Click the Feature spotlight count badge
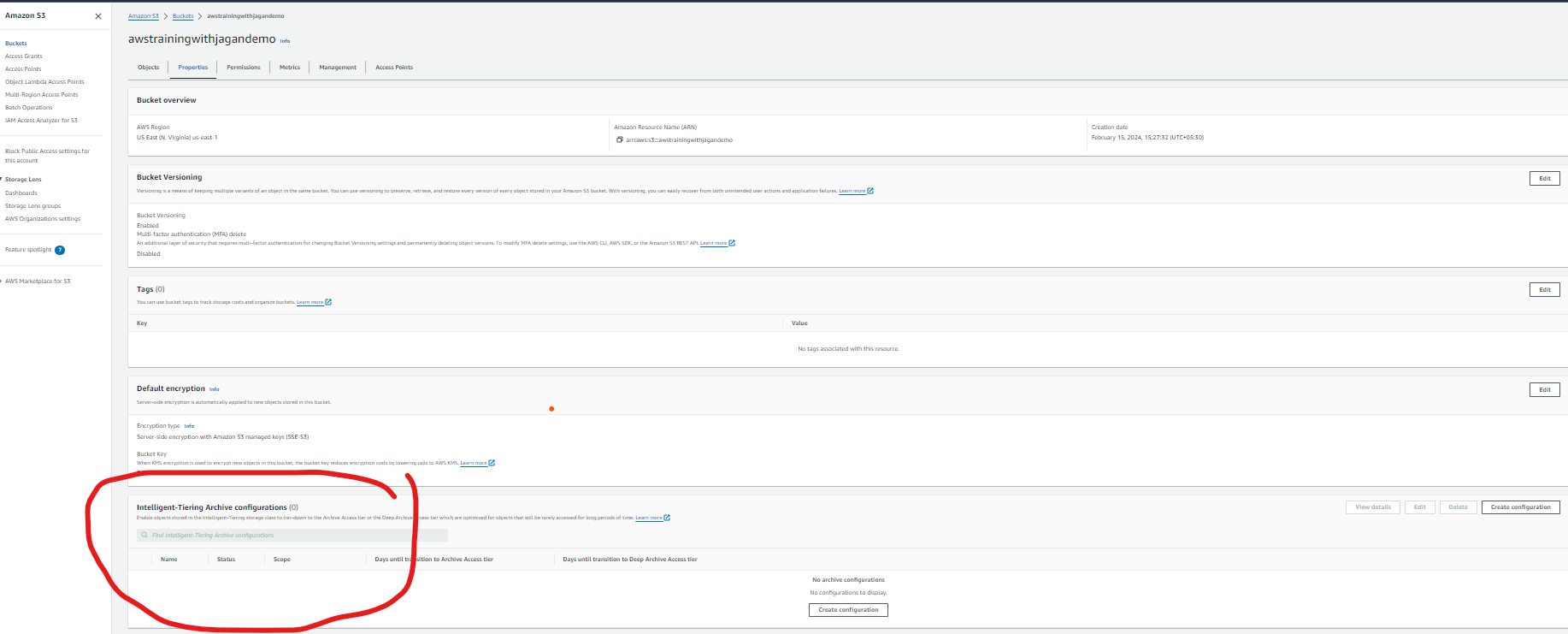Viewport: 1568px width, 634px height. tap(60, 250)
